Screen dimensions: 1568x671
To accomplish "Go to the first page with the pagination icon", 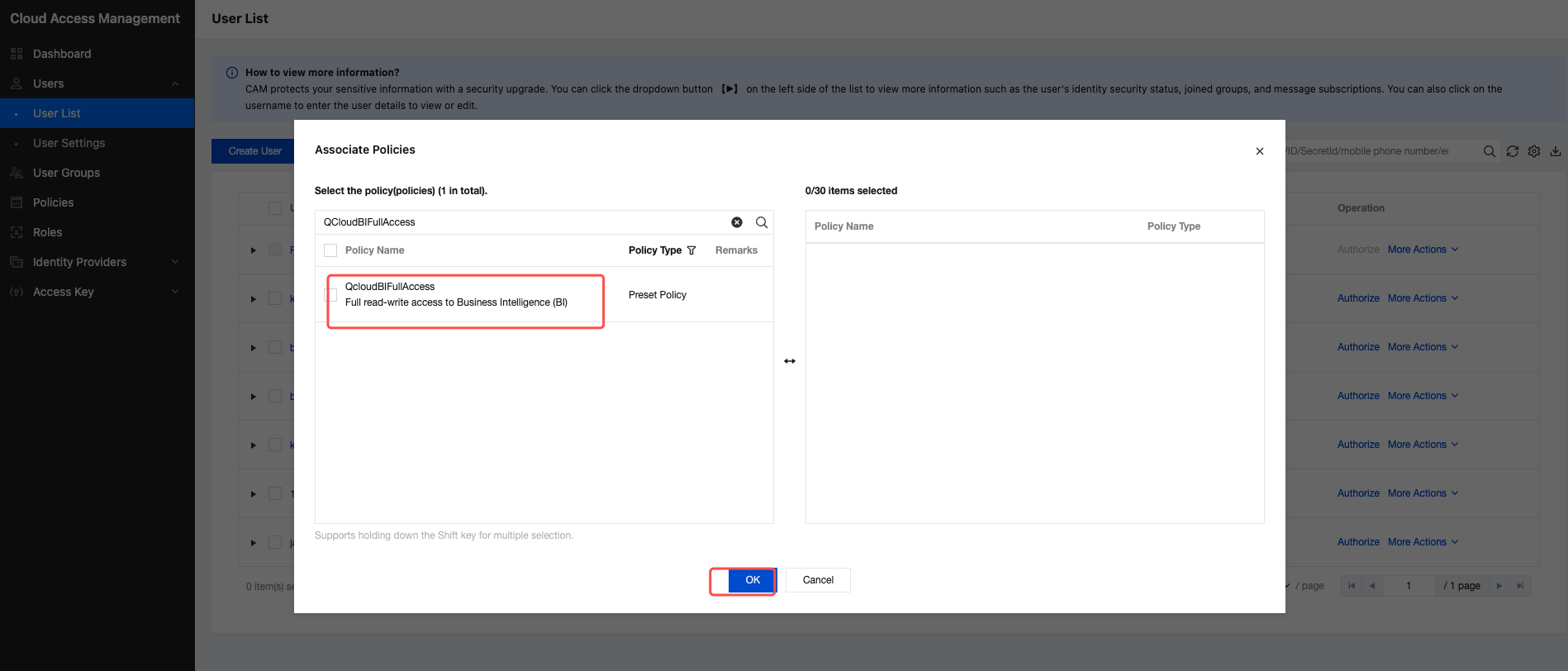I will click(x=1352, y=586).
